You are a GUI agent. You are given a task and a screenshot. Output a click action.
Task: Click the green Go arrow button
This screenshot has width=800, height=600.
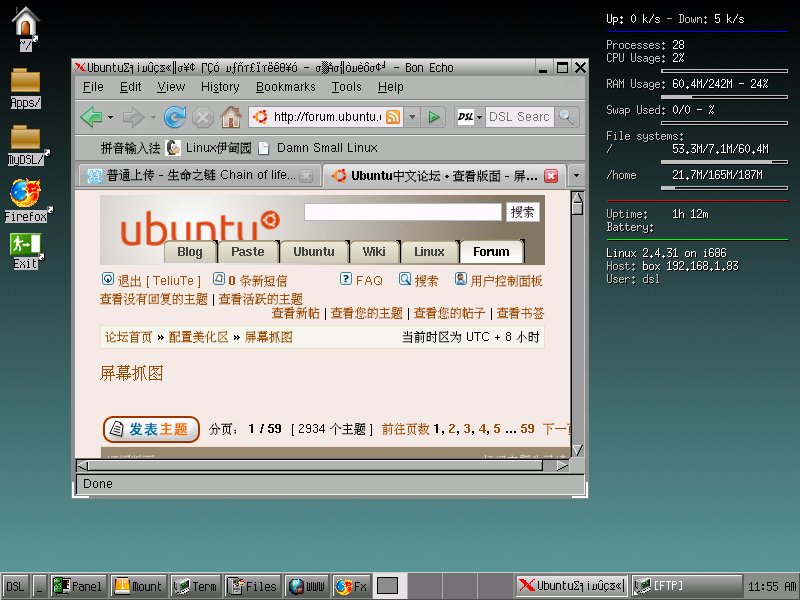(x=434, y=117)
